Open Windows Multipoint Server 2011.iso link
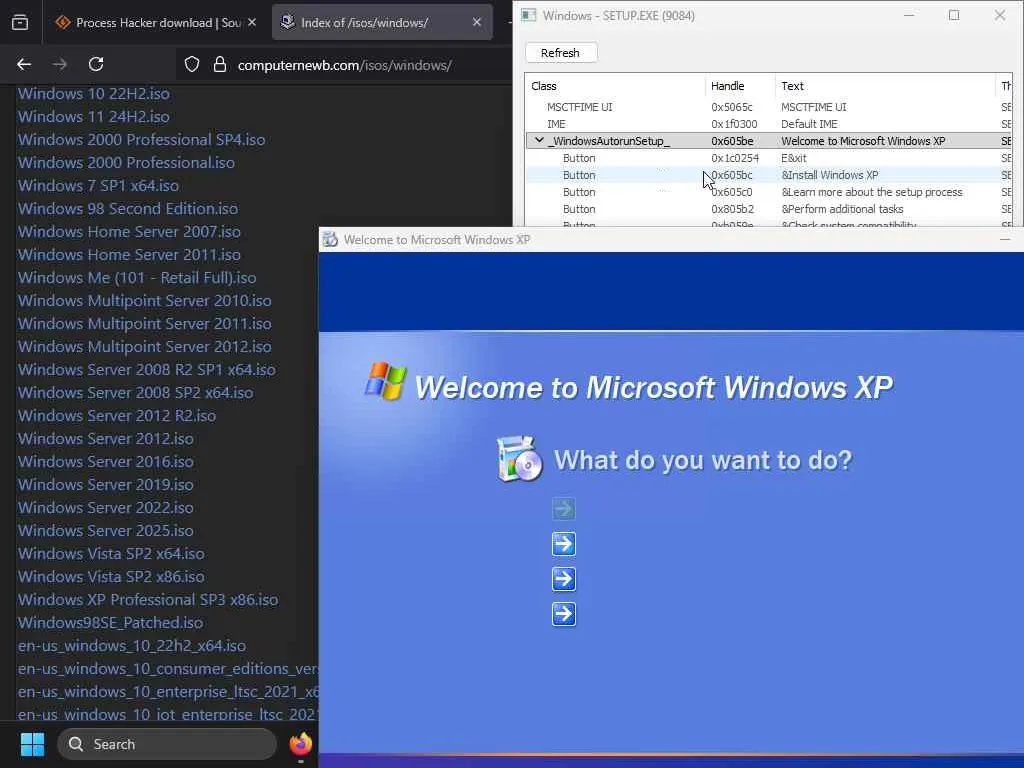The image size is (1024, 768). (x=144, y=323)
